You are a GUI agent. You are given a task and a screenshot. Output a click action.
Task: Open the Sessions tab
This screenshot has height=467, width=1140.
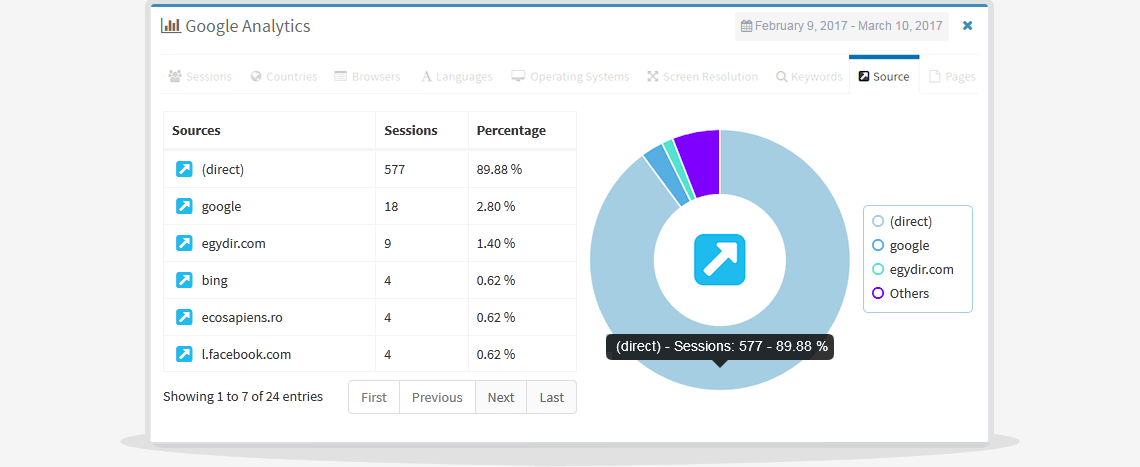point(200,76)
